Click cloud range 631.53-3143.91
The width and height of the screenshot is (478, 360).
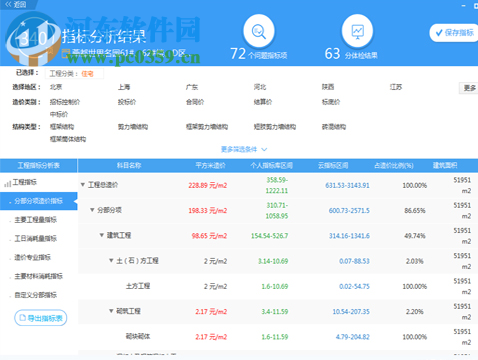[x=347, y=185]
